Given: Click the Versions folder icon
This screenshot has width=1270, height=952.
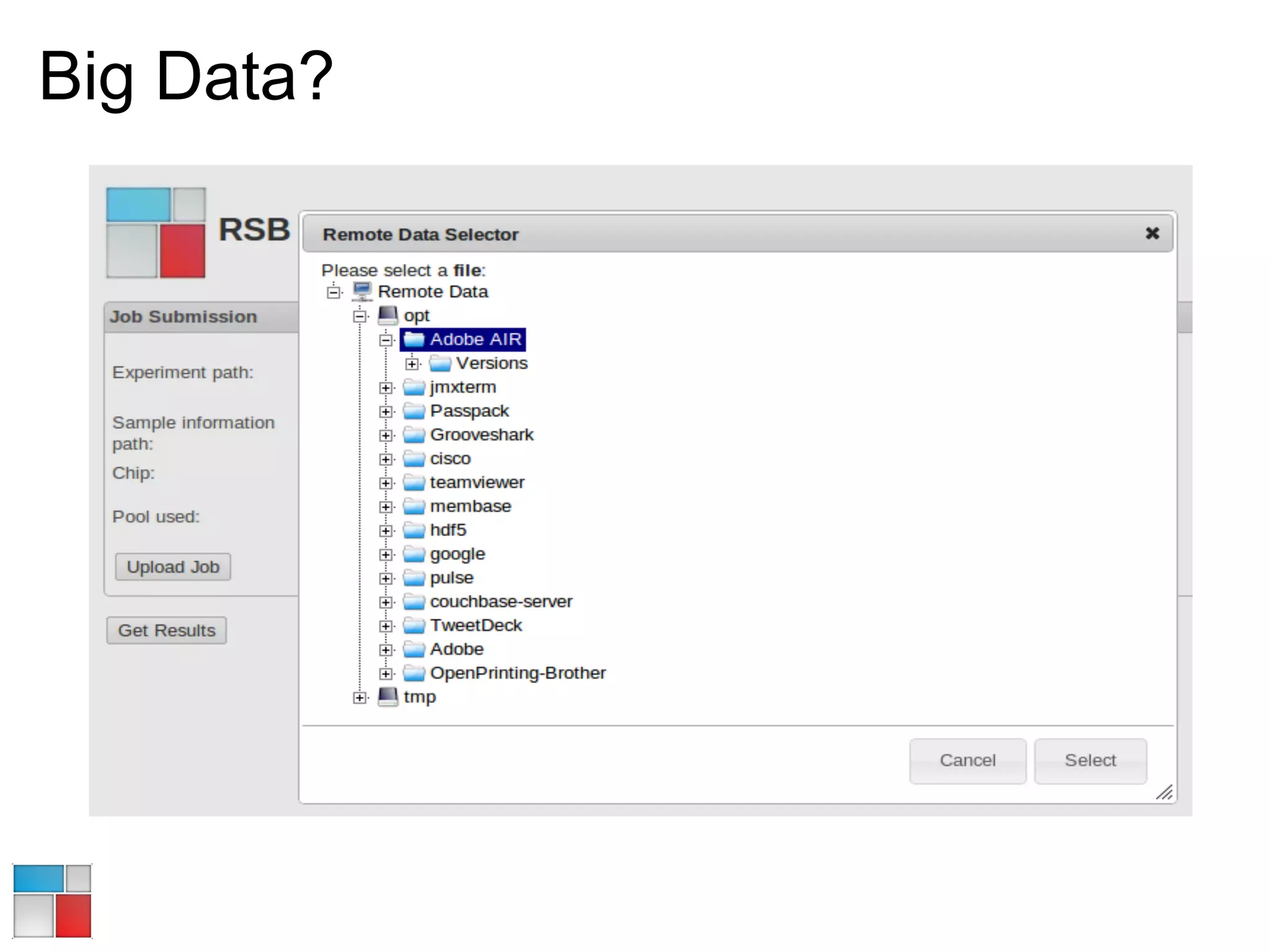Looking at the screenshot, I should click(x=440, y=363).
